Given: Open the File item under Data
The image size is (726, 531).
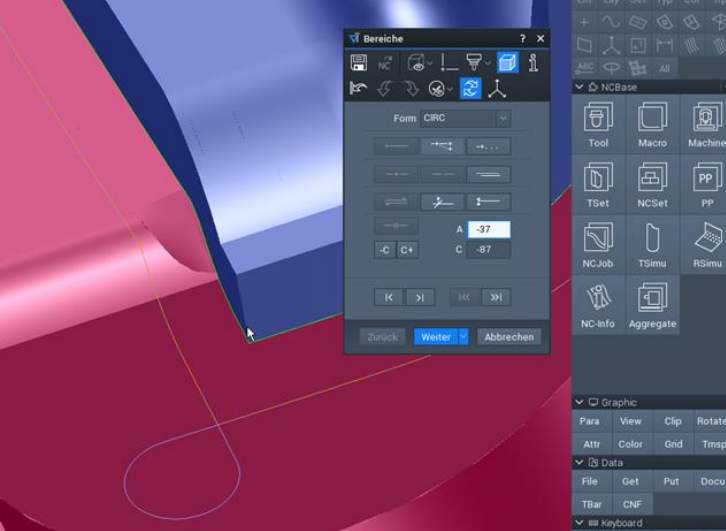Looking at the screenshot, I should (x=590, y=481).
